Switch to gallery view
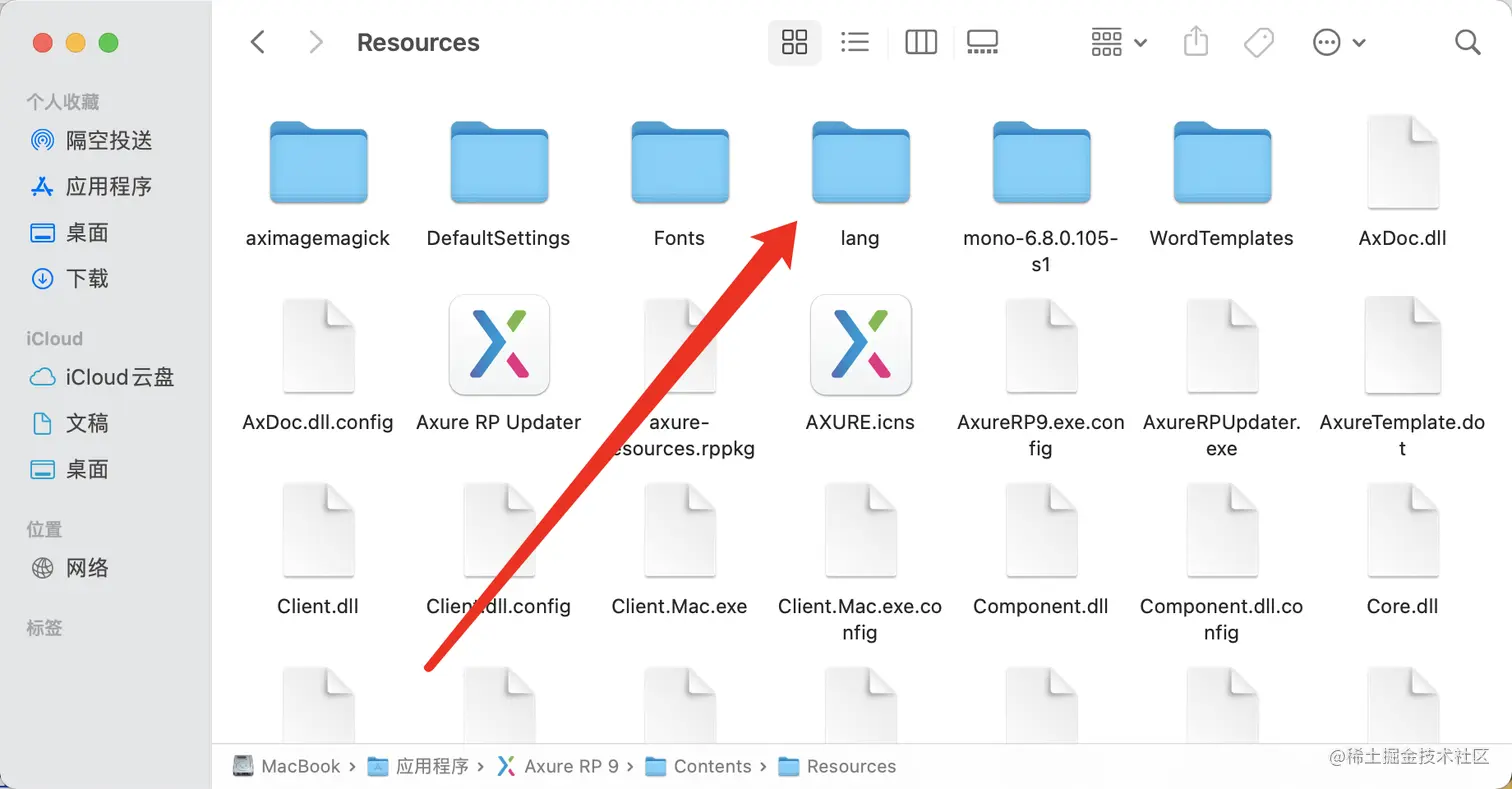Image resolution: width=1512 pixels, height=789 pixels. 982,42
